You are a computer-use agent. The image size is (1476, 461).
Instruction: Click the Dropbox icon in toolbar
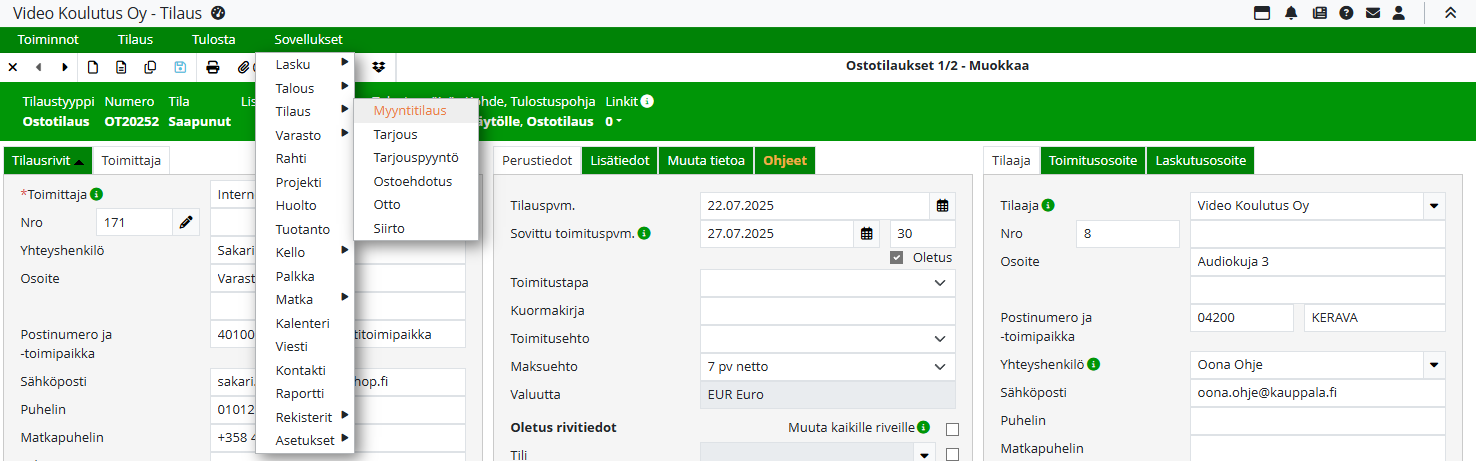click(379, 67)
